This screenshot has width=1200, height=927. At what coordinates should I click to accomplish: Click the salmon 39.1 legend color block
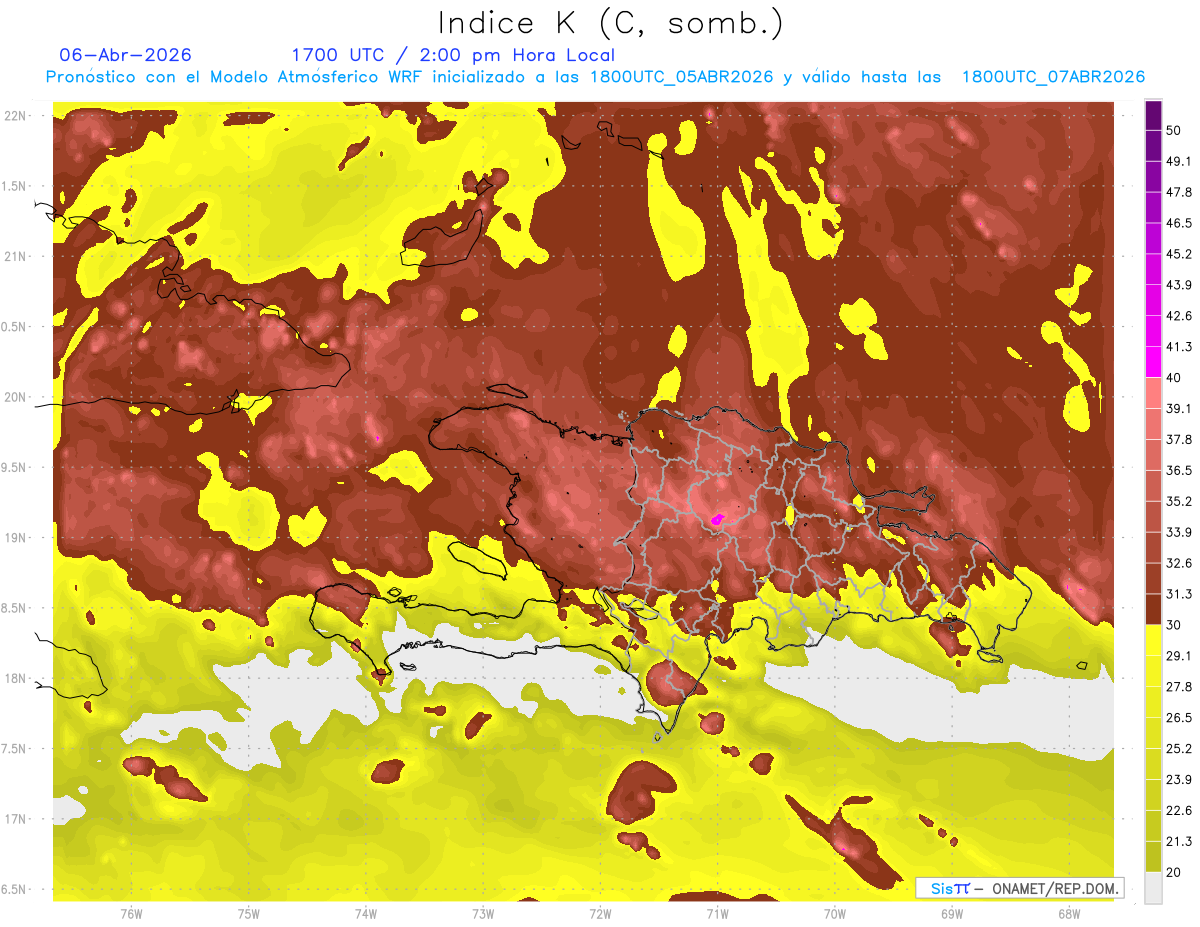click(x=1153, y=393)
